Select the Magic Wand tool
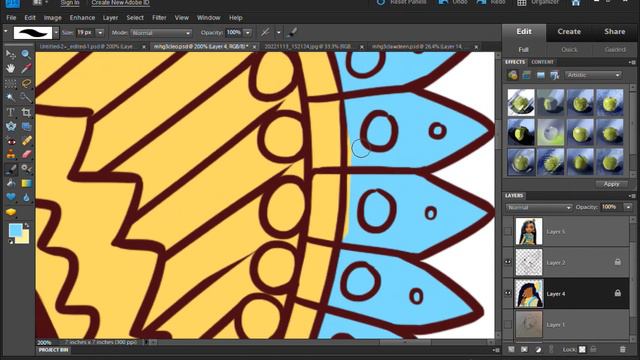Viewport: 640px width, 360px height. click(11, 98)
